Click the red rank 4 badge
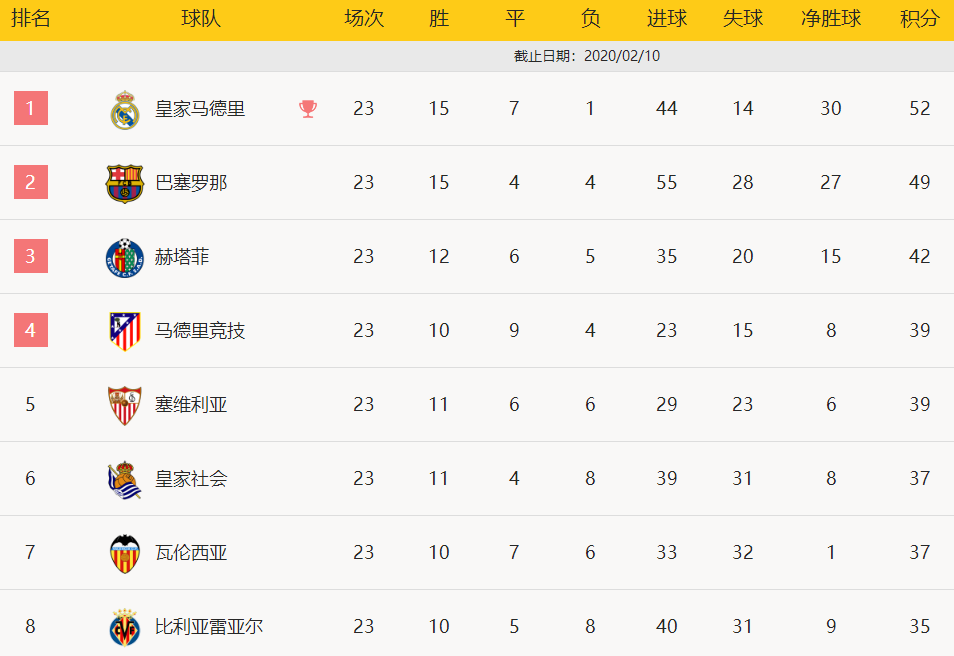Screen dimensions: 954x656 pyautogui.click(x=31, y=330)
